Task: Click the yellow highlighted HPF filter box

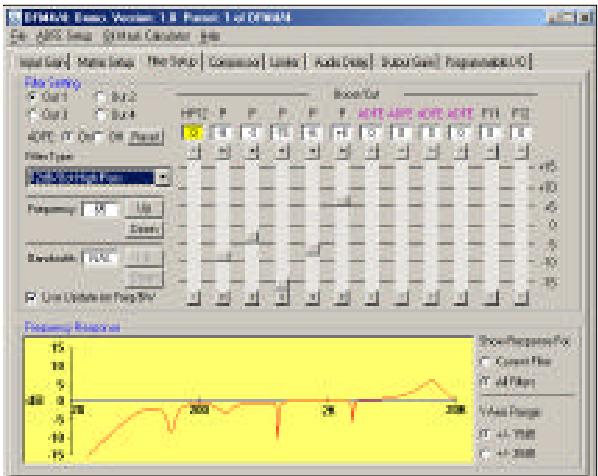Action: click(194, 132)
